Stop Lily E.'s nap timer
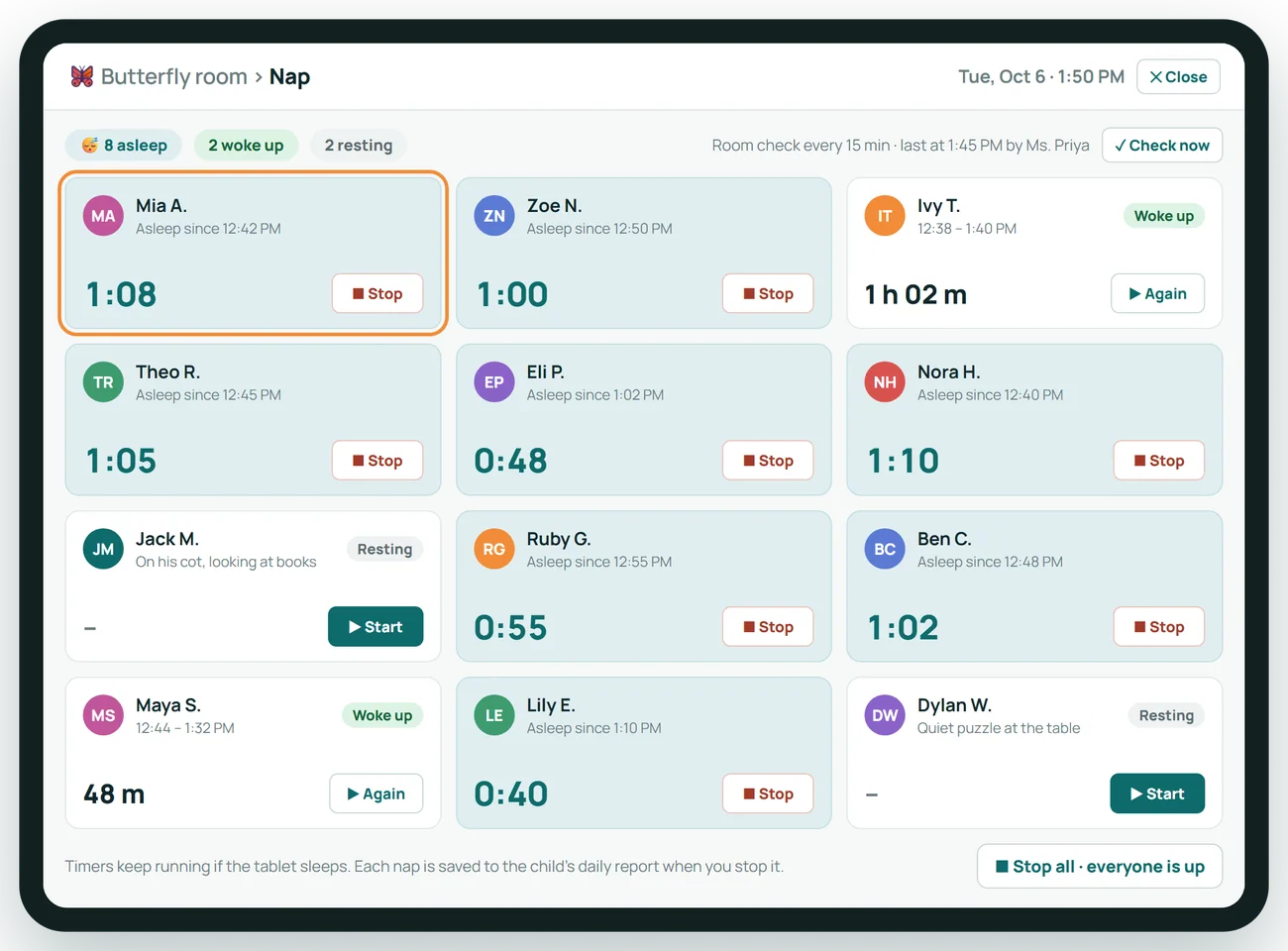 point(768,793)
